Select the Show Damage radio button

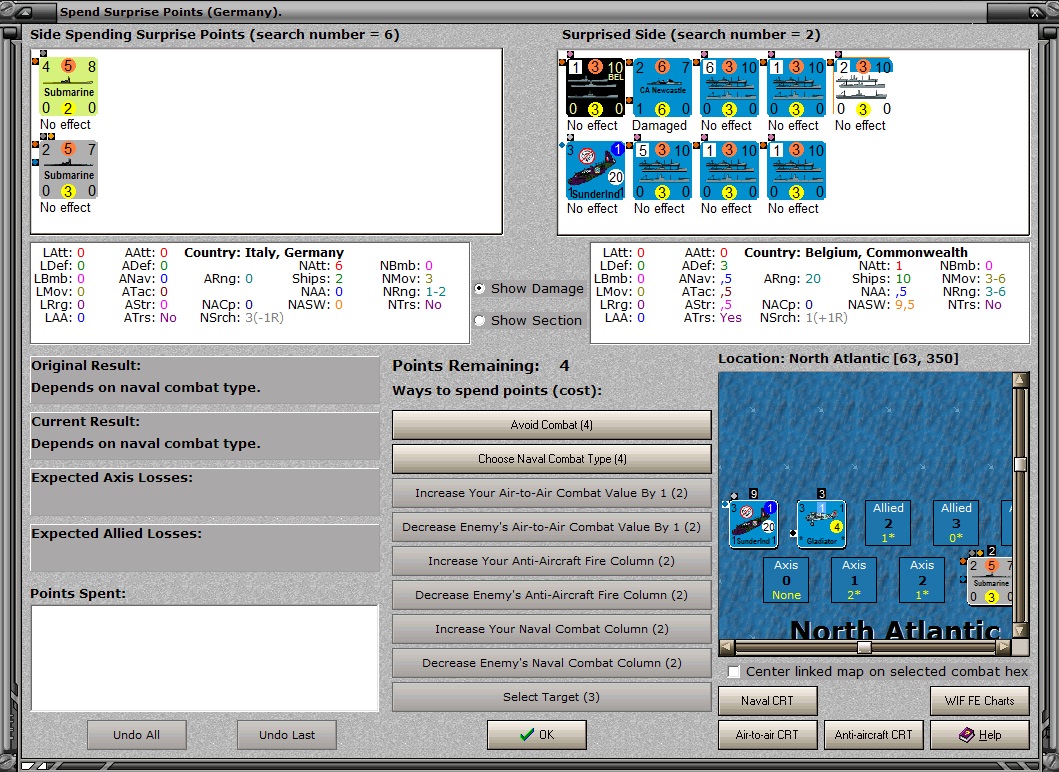click(480, 288)
